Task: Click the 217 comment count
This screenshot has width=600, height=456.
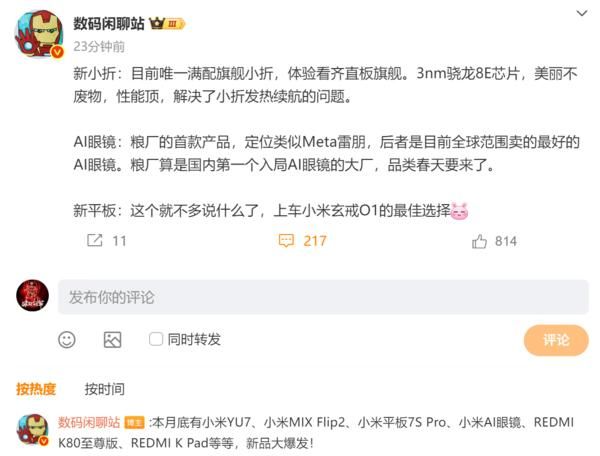Action: click(315, 241)
